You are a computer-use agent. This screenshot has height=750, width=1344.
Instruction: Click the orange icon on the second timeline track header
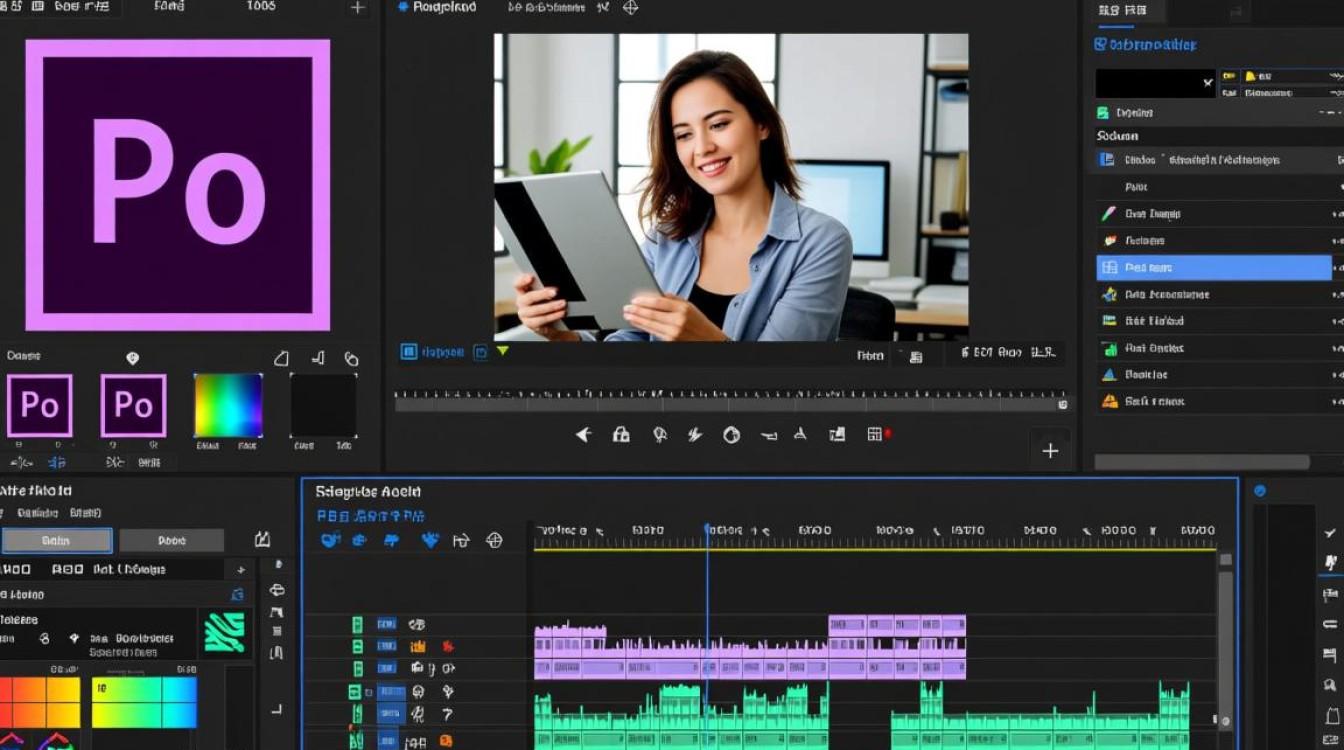pyautogui.click(x=418, y=646)
